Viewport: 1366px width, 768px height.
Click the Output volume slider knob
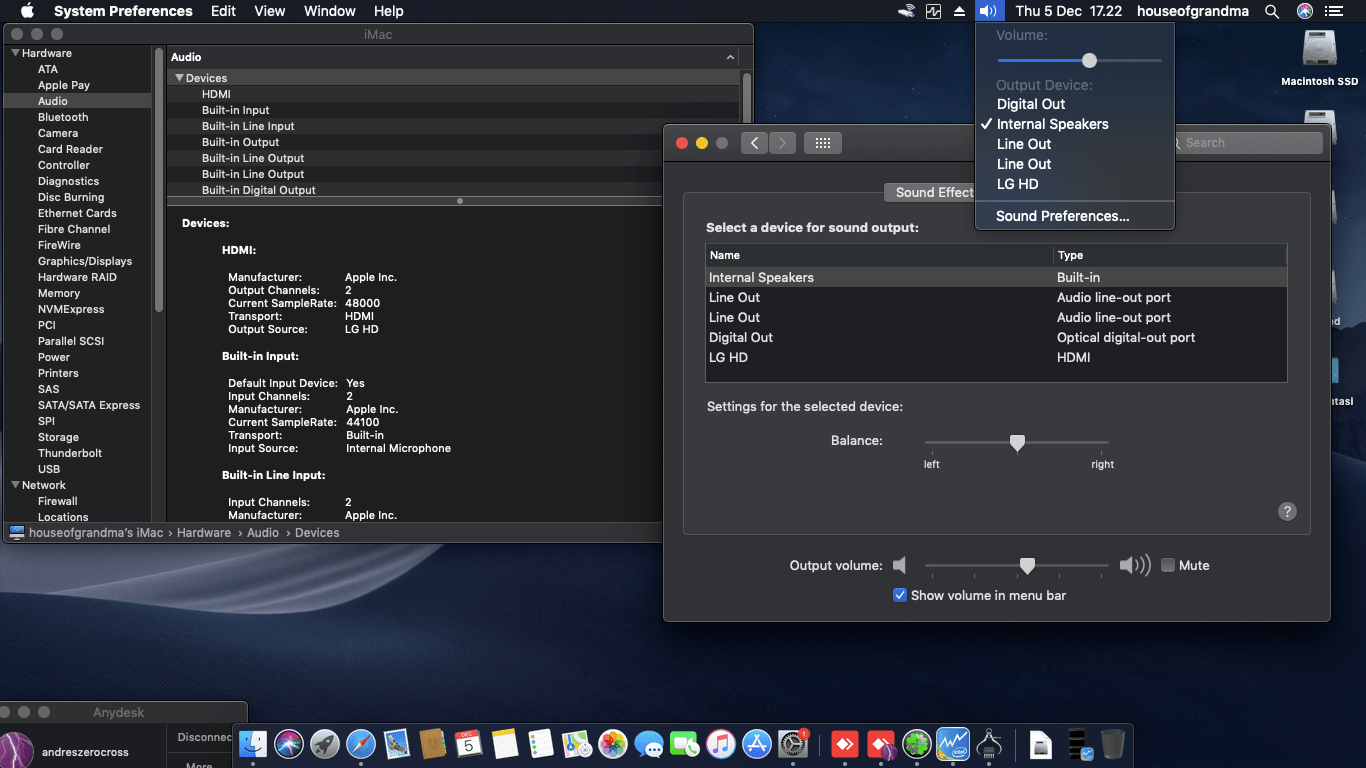[1027, 566]
